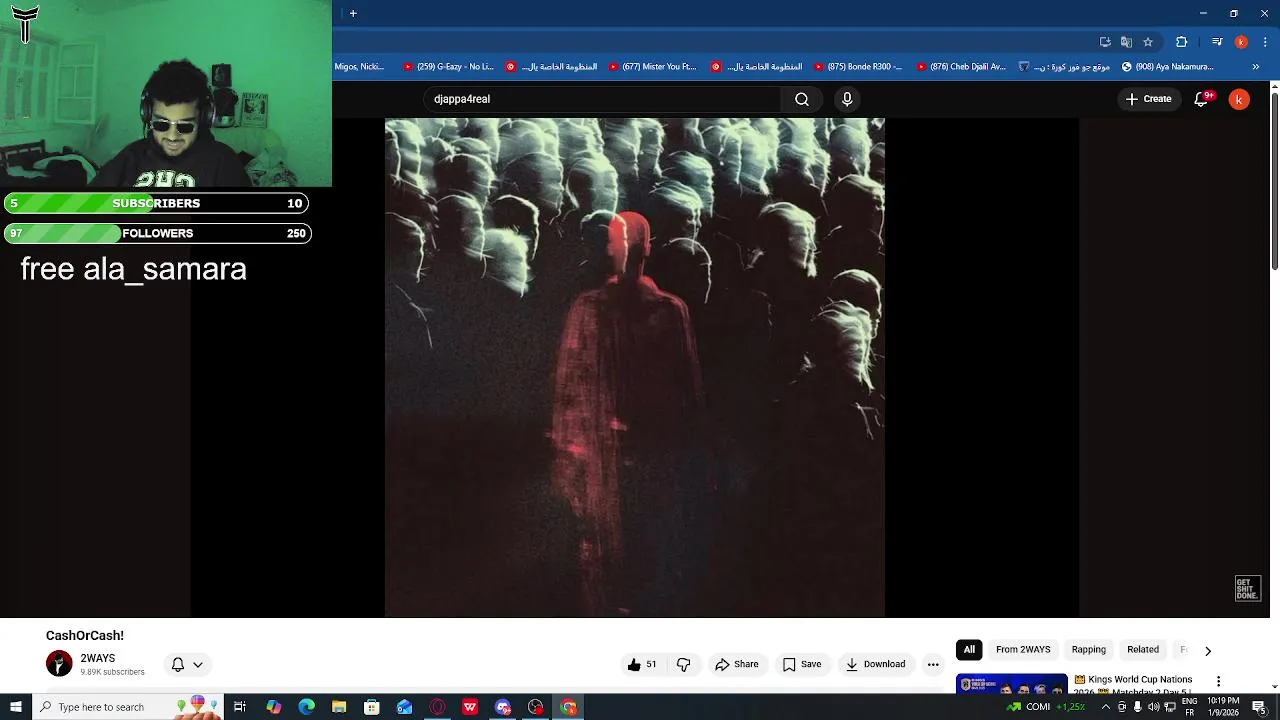1280x720 pixels.
Task: Click the Create button
Action: 1148,99
